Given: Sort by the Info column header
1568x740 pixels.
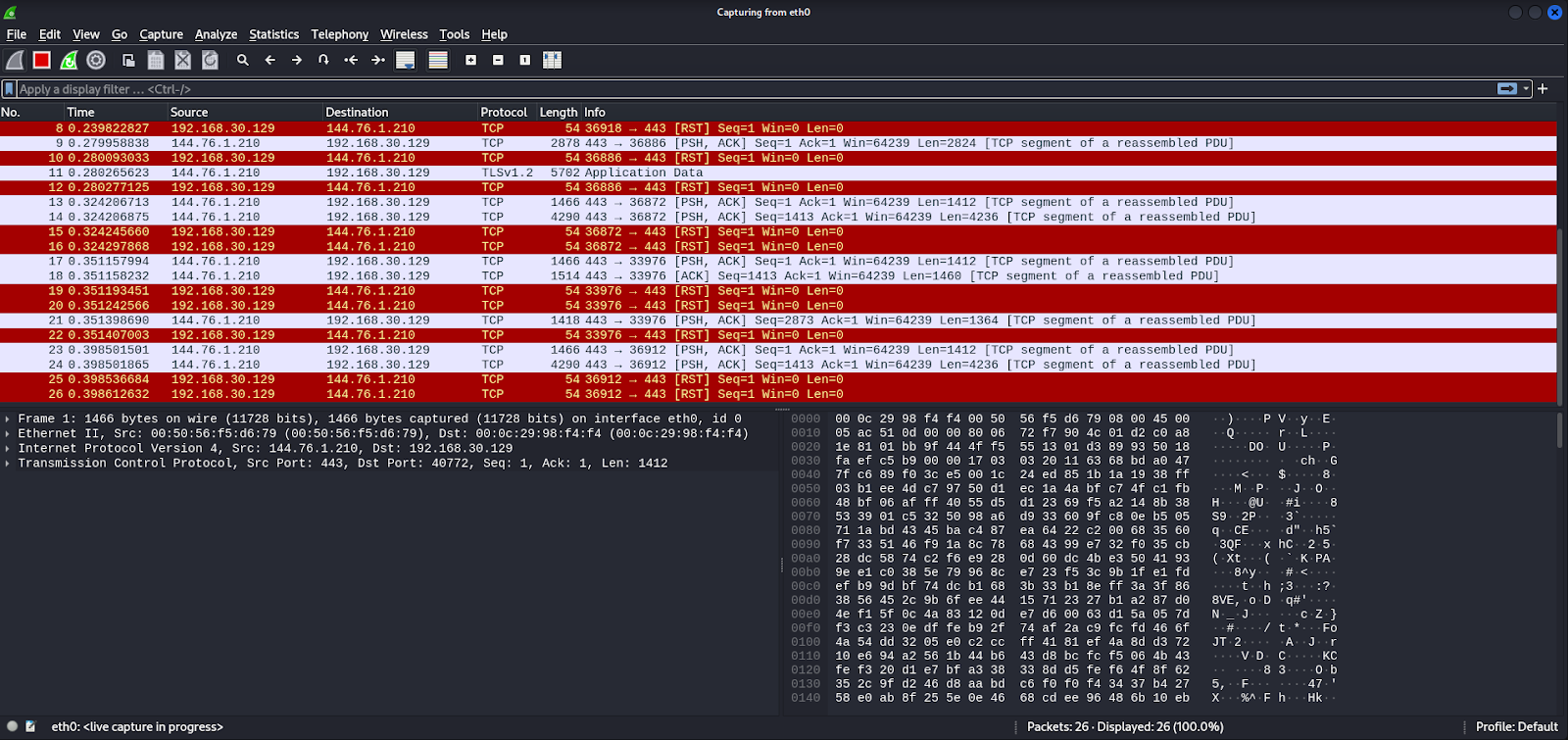Looking at the screenshot, I should [x=1068, y=113].
